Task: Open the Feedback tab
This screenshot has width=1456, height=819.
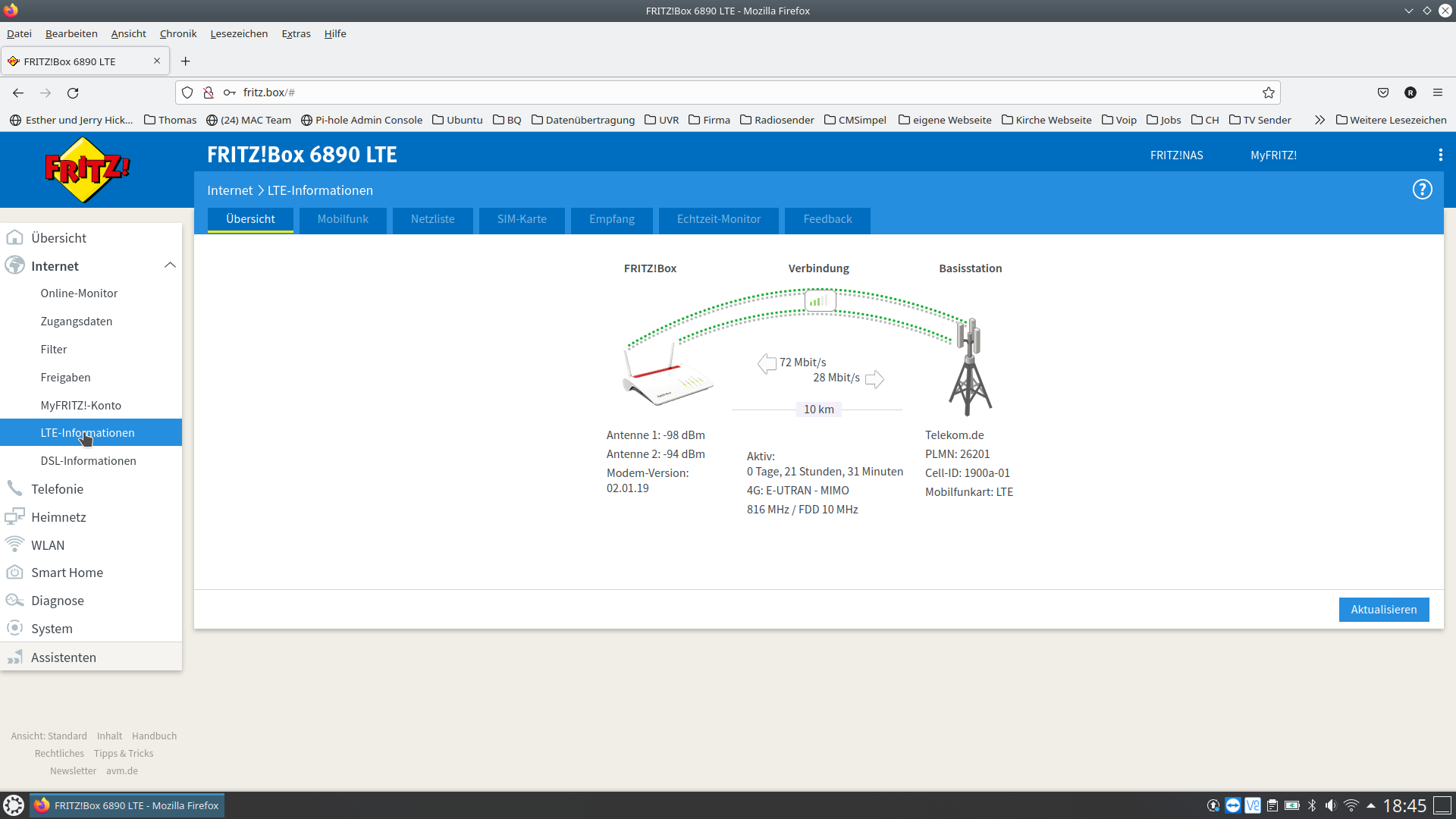Action: pos(827,219)
